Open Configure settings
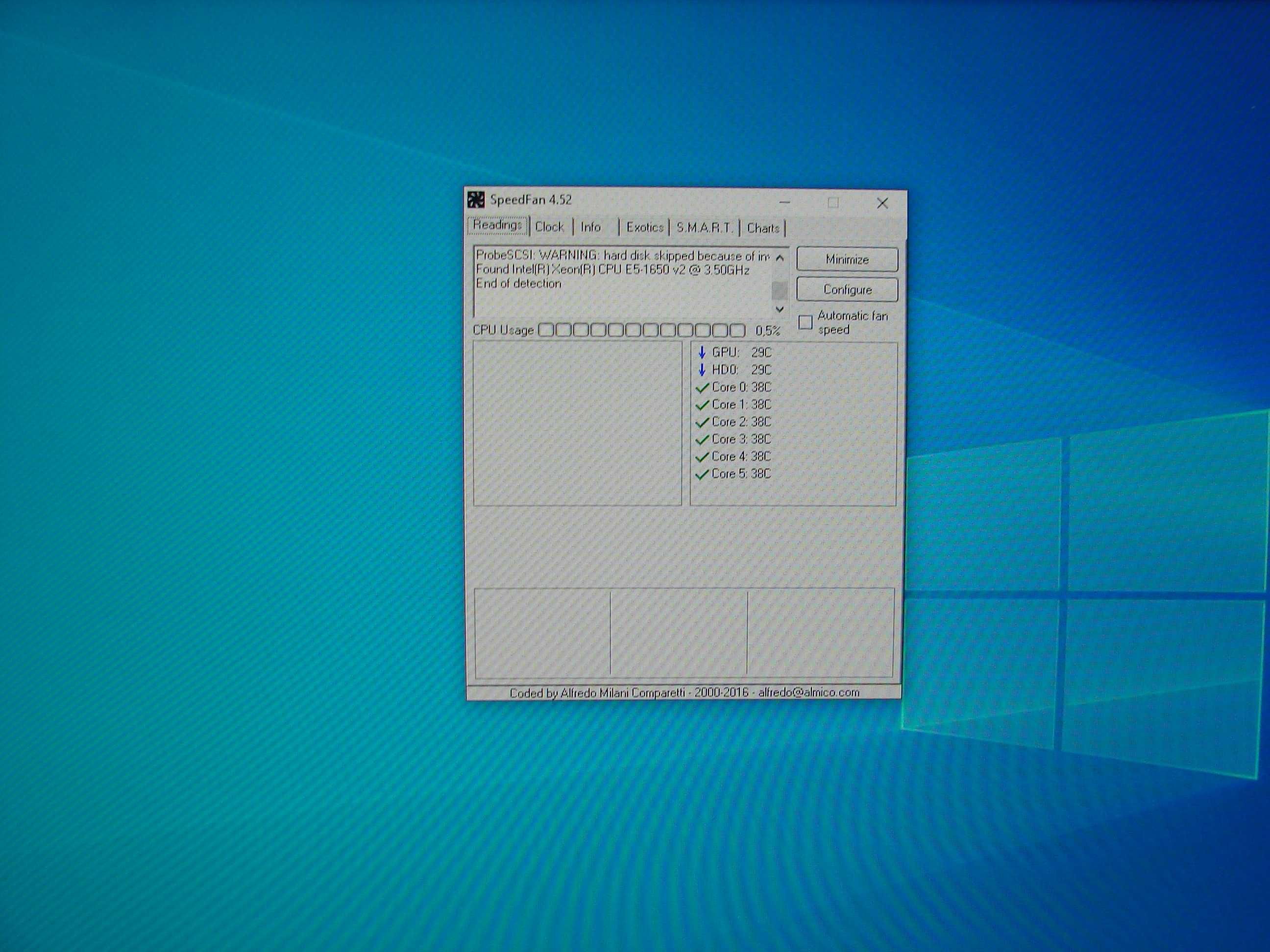 tap(847, 290)
